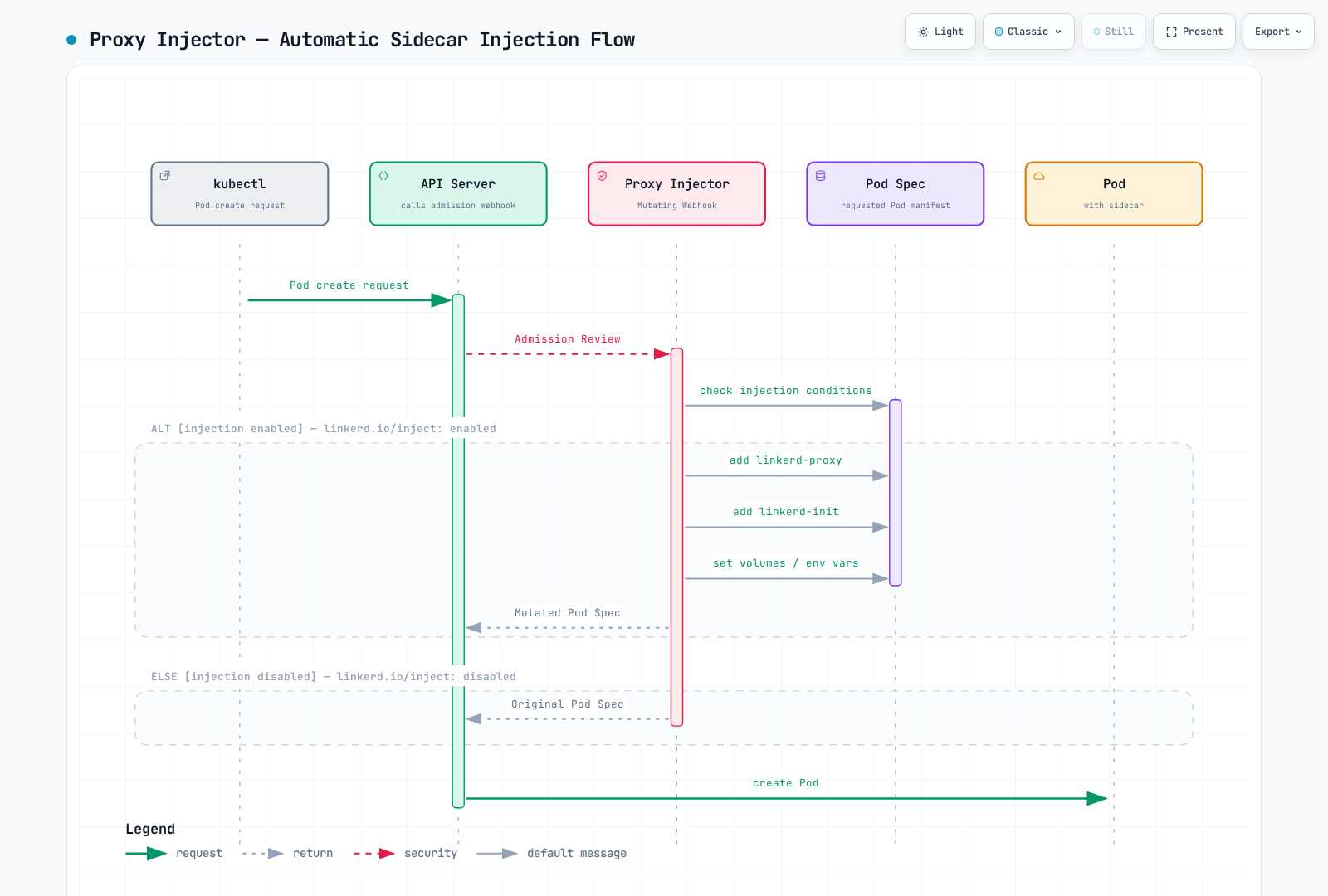
Task: Click the Proxy Injector shield icon
Action: 603,176
